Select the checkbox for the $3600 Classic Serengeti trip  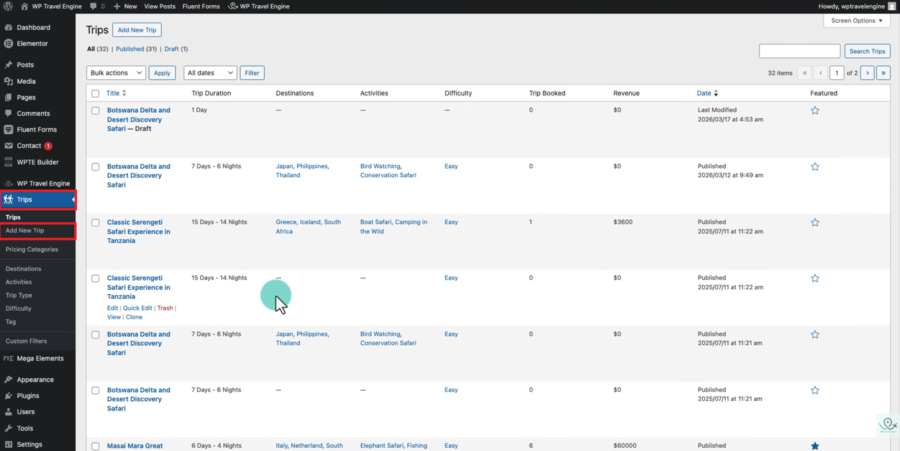click(x=95, y=223)
